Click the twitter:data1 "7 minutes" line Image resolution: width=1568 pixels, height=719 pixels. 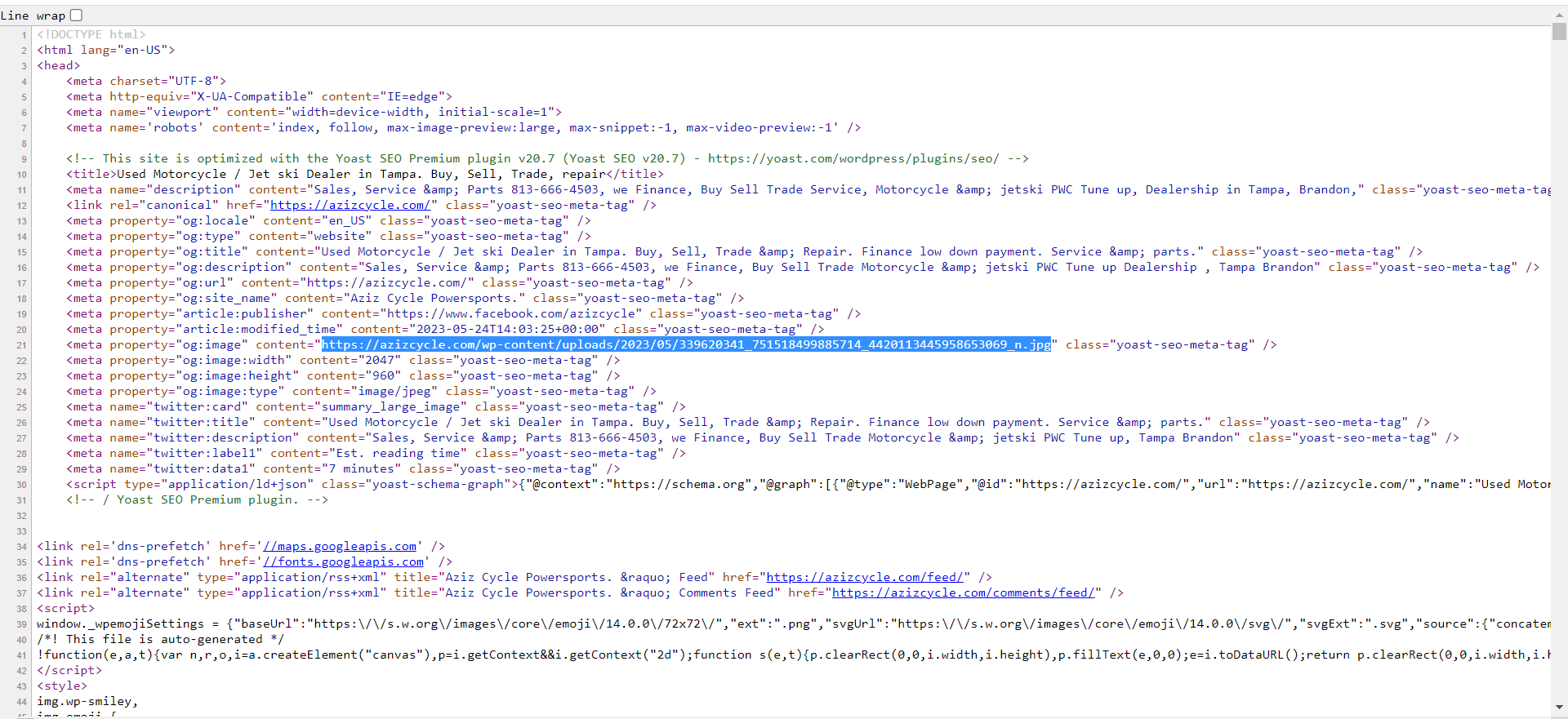point(343,468)
